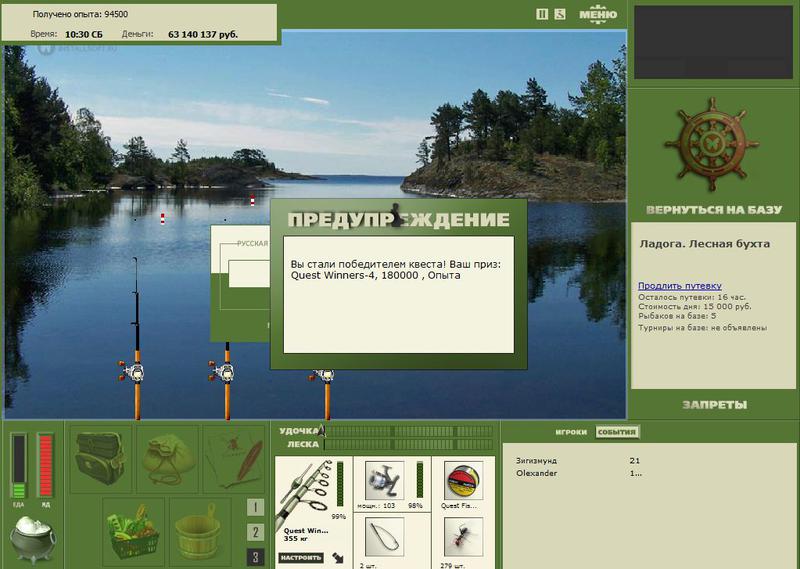
Task: Click ВЕРНУТЬСЯ НА БАЗУ to return to base
Action: [714, 210]
